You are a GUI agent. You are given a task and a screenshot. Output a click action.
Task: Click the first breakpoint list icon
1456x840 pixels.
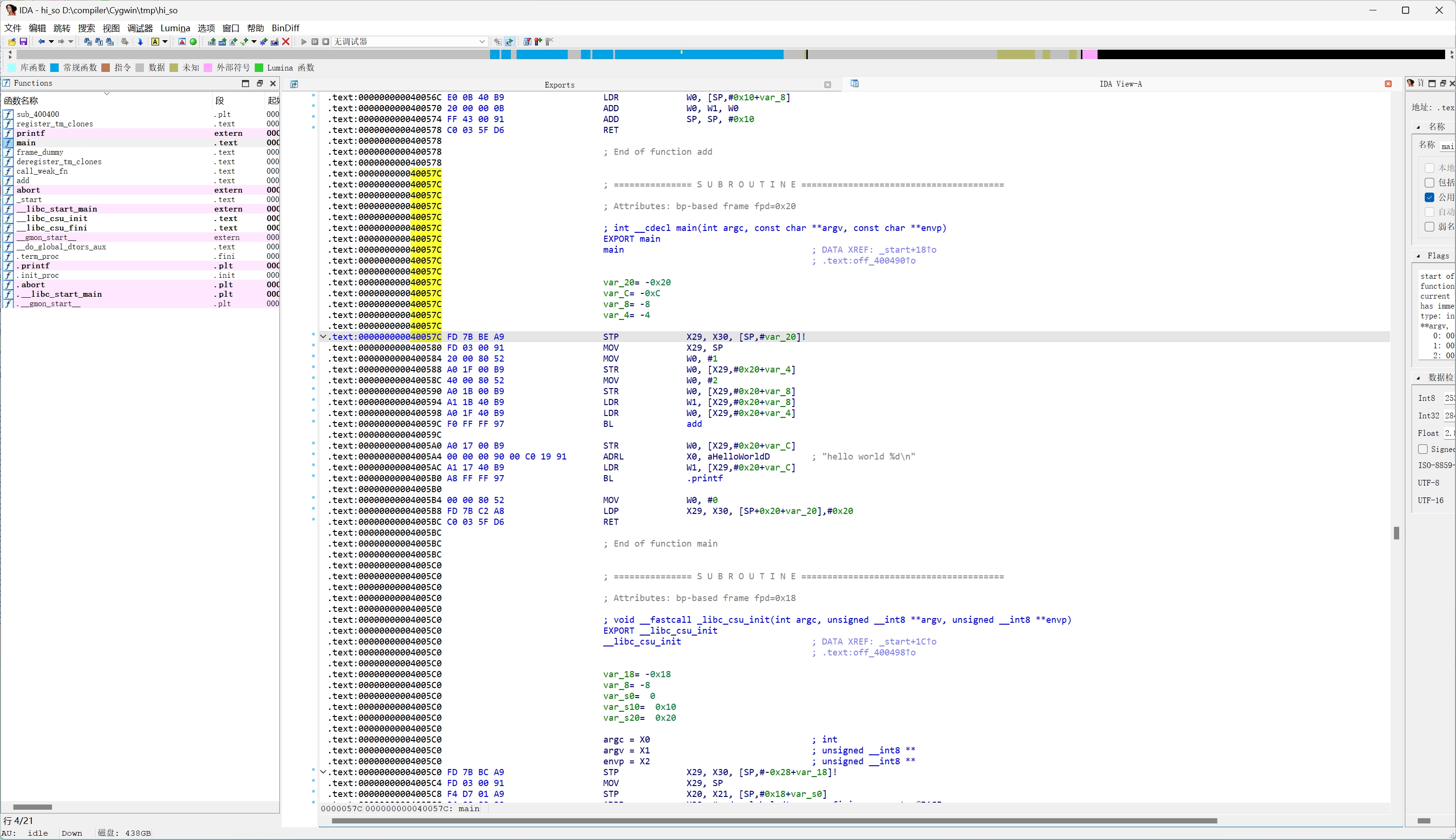click(x=527, y=42)
